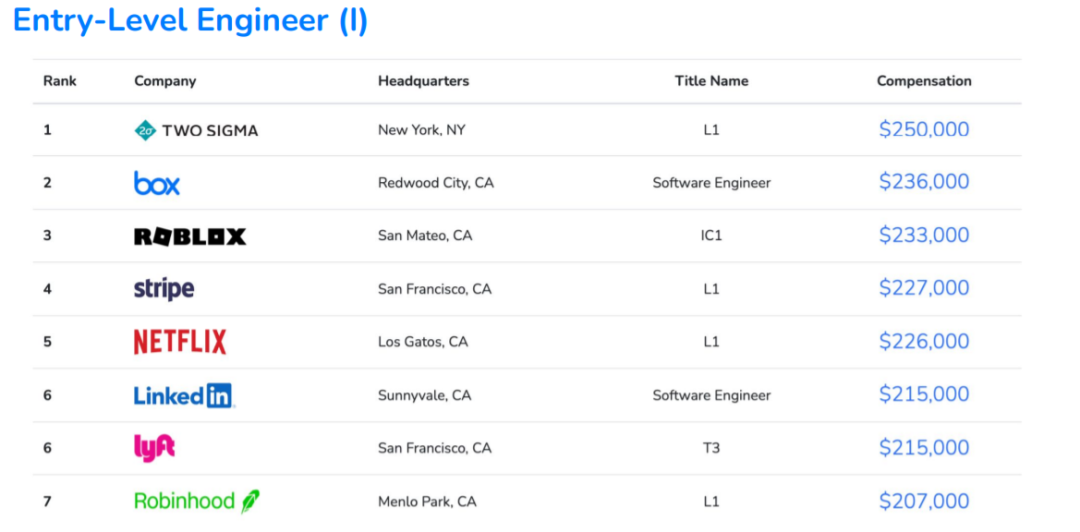Viewport: 1080px width, 532px height.
Task: Click the Robinhood logo with feather
Action: tap(197, 501)
